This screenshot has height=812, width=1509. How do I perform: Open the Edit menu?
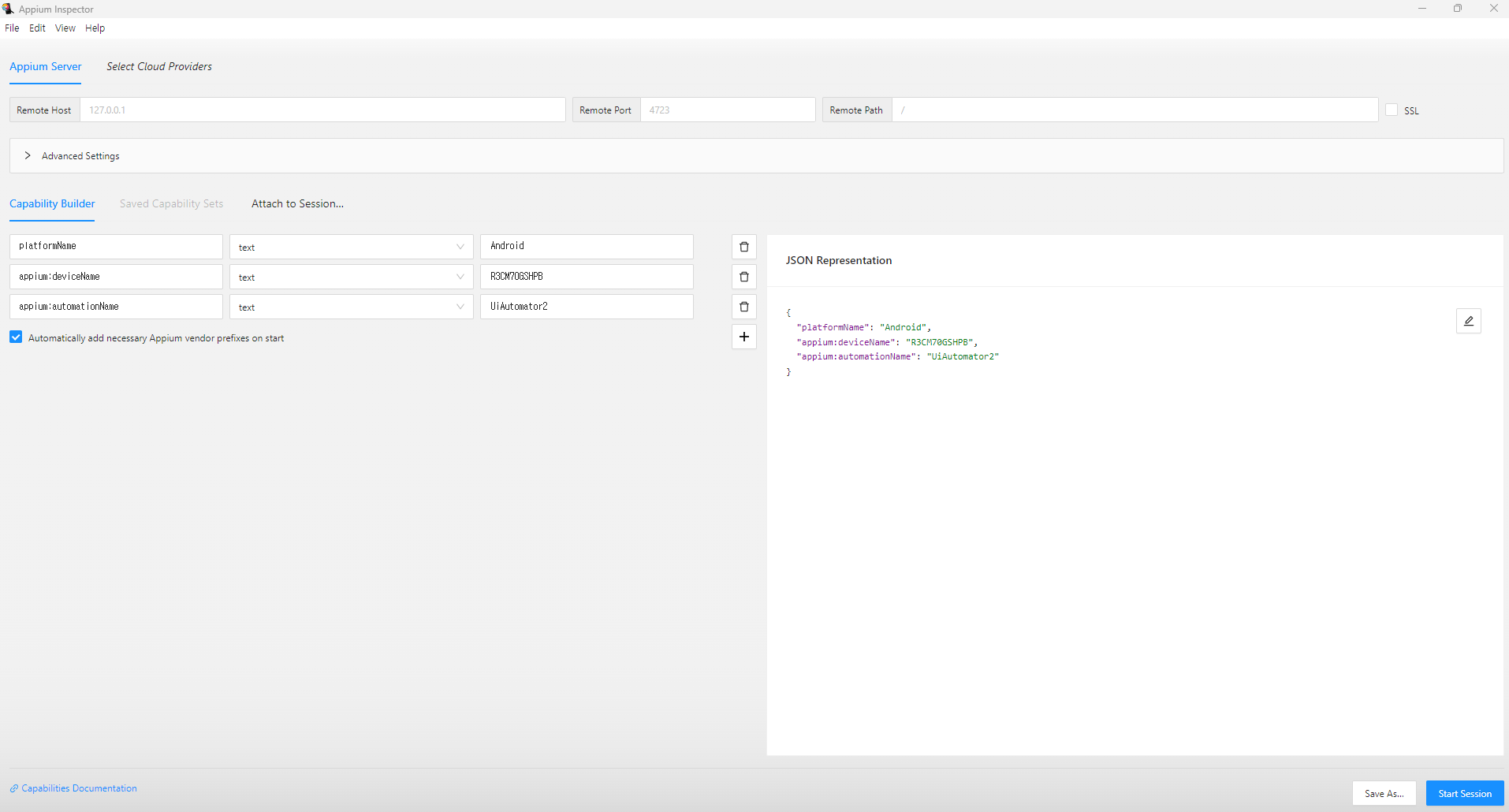click(37, 28)
